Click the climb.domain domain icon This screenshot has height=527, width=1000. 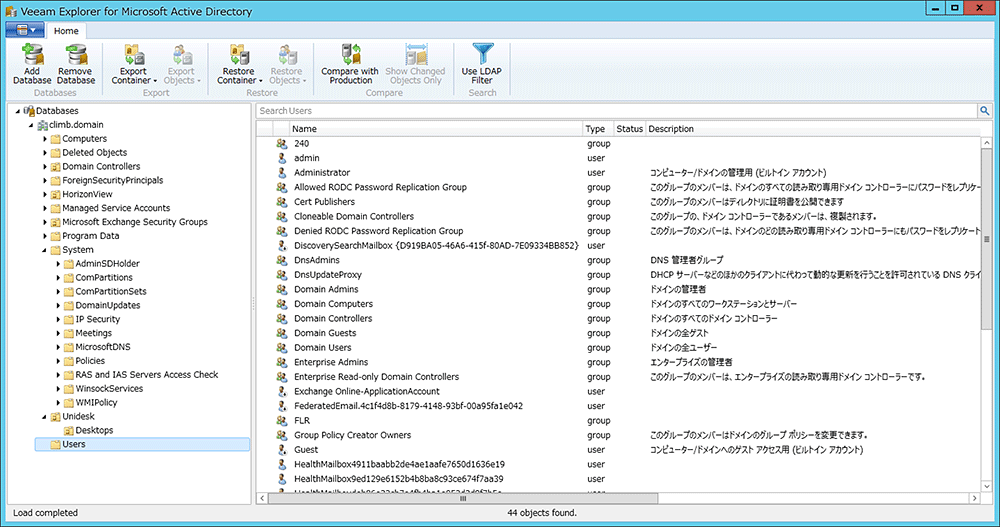(x=42, y=125)
